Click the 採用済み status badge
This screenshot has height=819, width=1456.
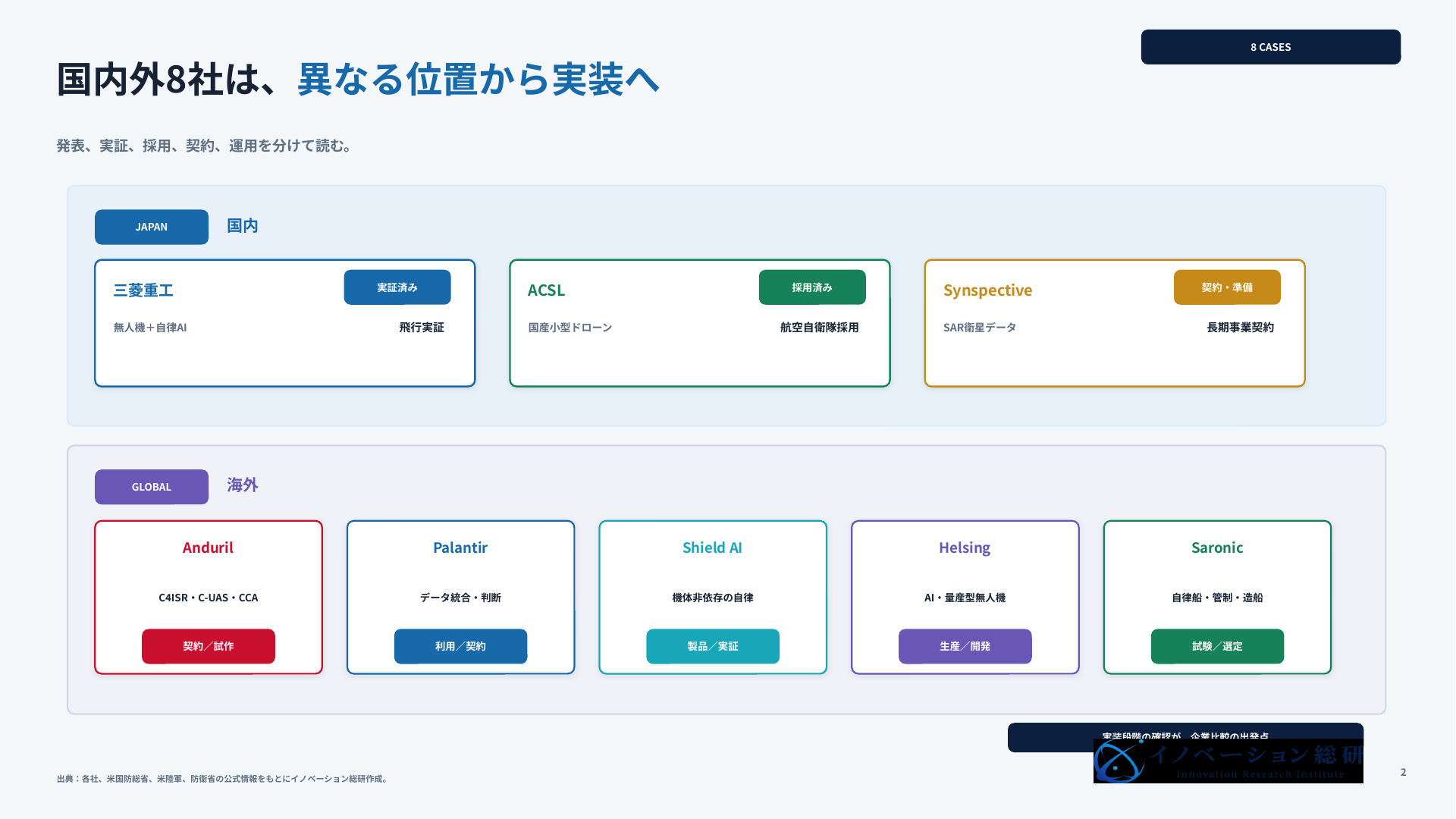click(812, 287)
